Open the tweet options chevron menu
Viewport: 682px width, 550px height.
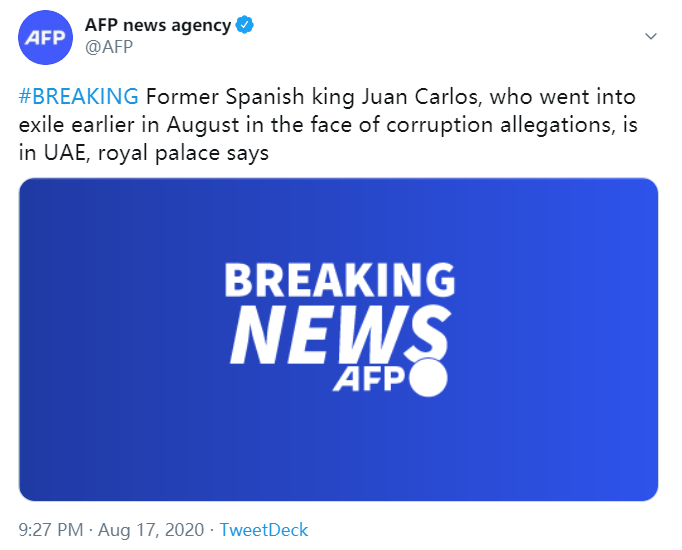point(650,36)
